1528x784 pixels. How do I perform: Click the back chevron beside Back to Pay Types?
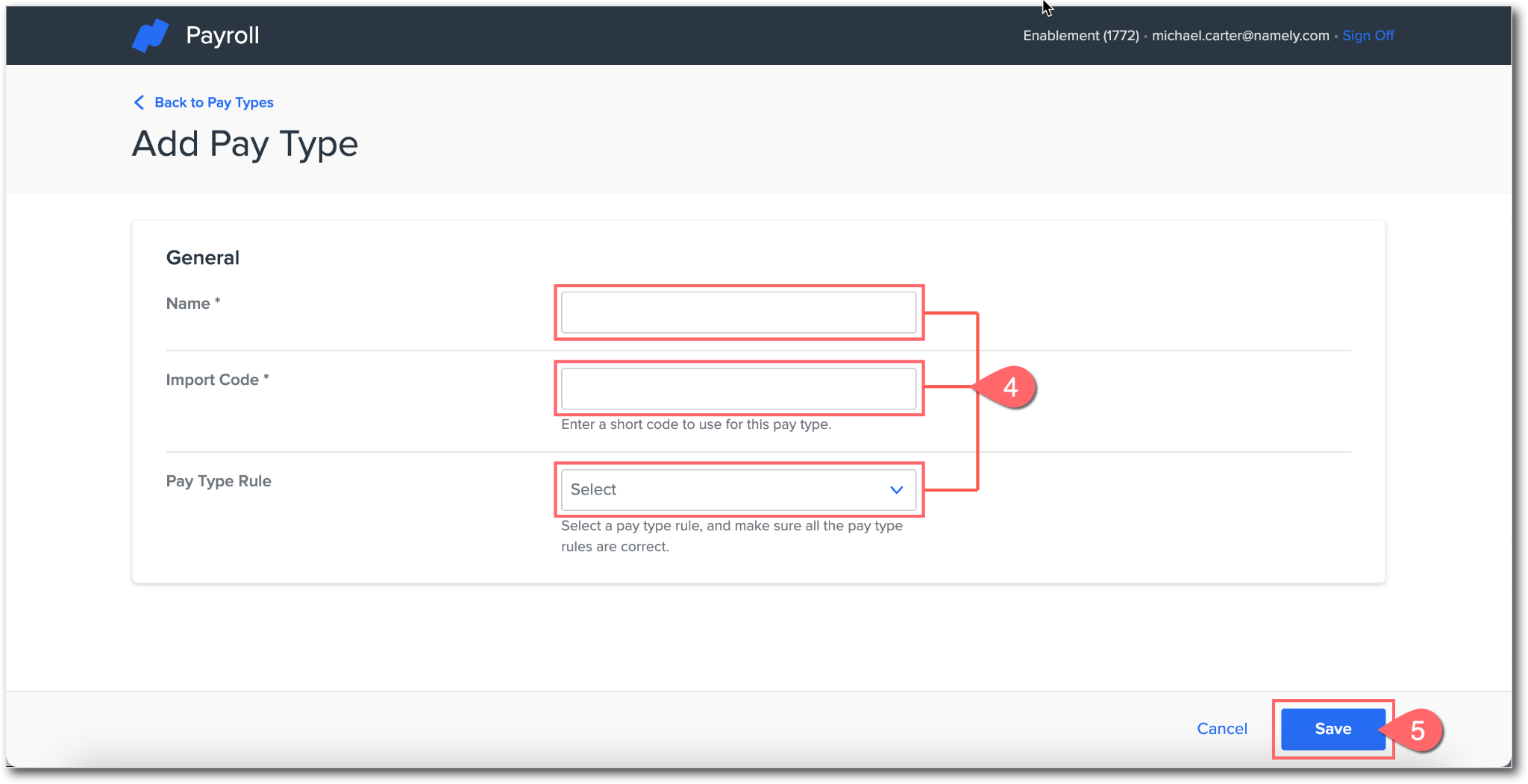(140, 102)
